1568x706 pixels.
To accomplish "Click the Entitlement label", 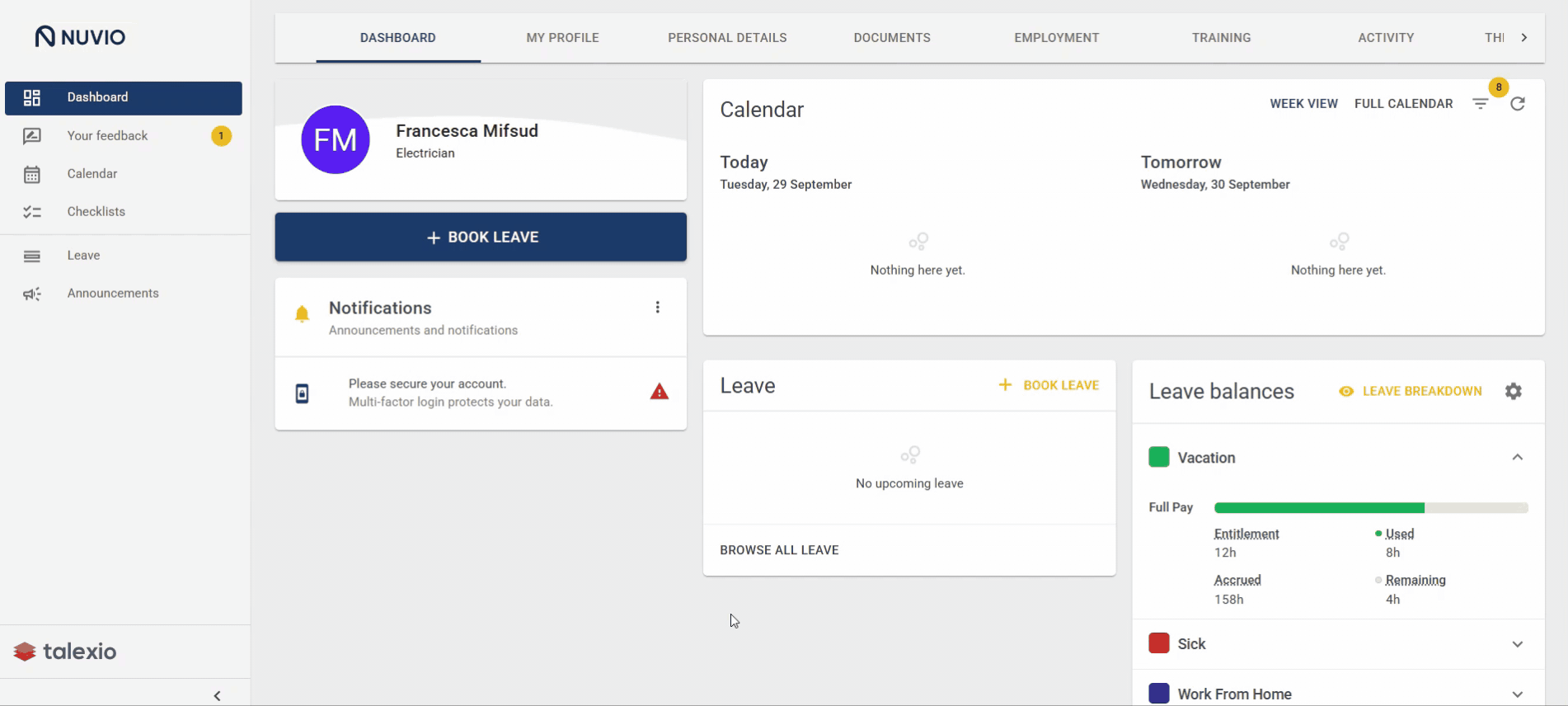I will (x=1246, y=534).
